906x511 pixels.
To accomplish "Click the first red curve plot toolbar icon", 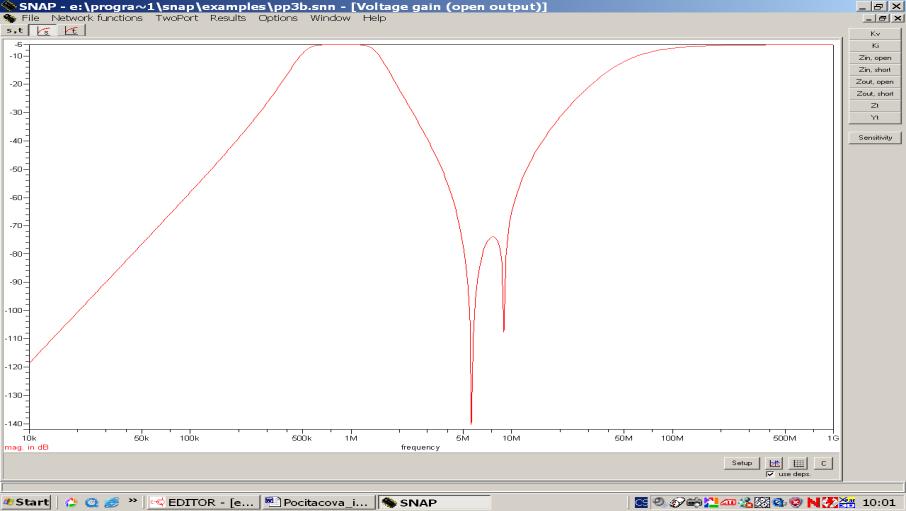I will [x=43, y=30].
